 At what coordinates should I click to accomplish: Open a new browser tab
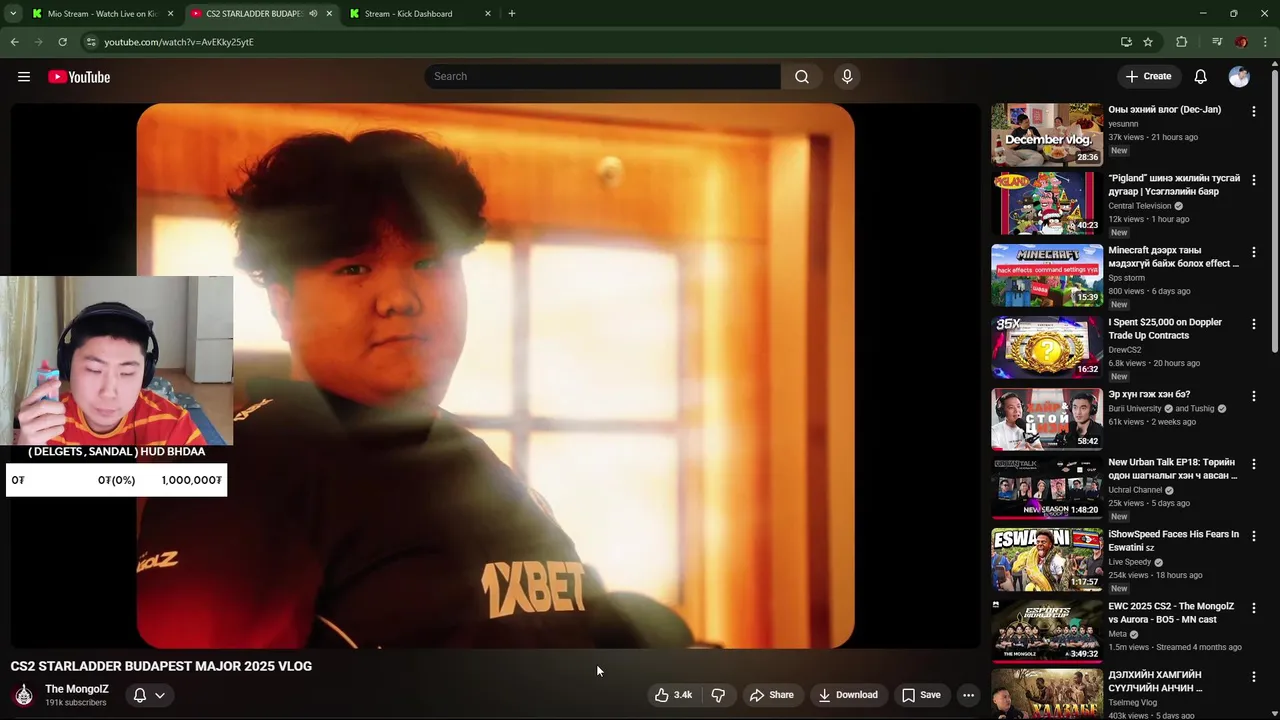(512, 14)
